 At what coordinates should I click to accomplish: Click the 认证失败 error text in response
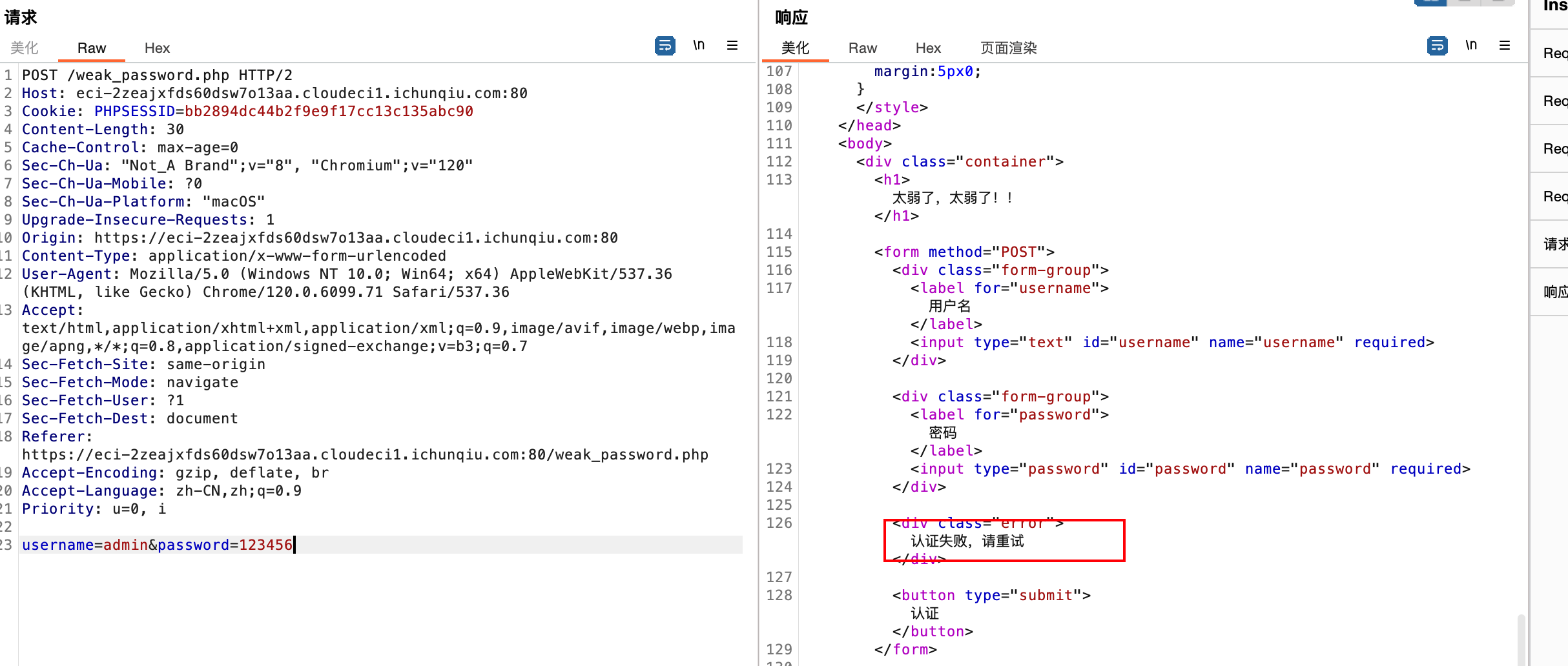[967, 541]
